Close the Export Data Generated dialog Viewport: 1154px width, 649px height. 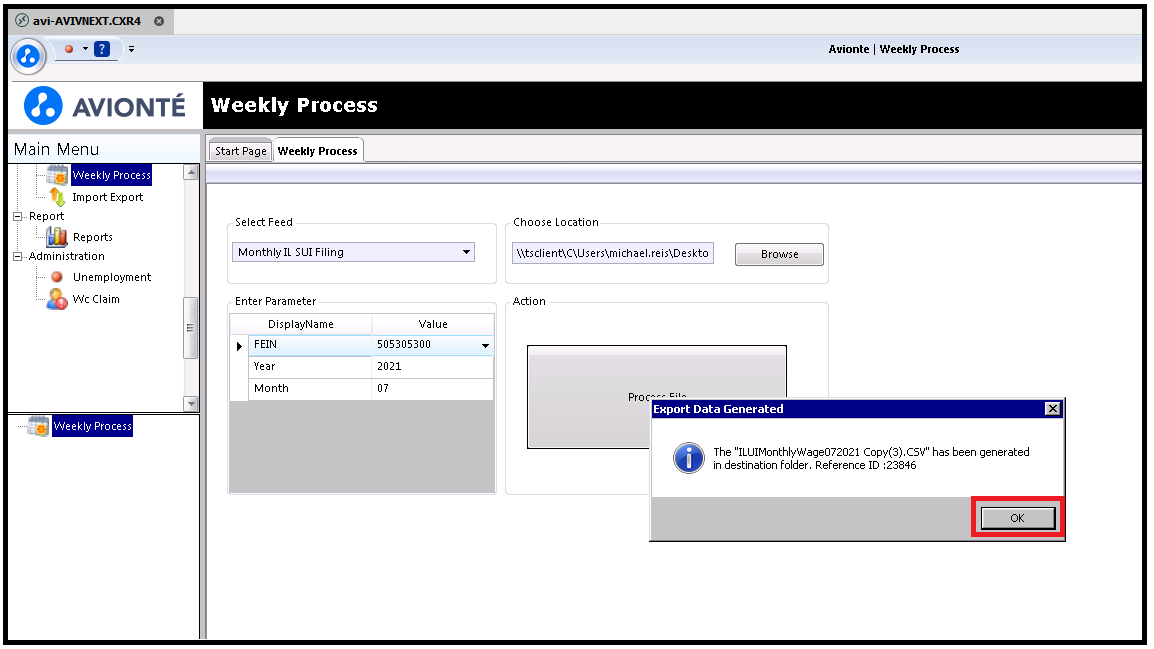pos(1053,408)
